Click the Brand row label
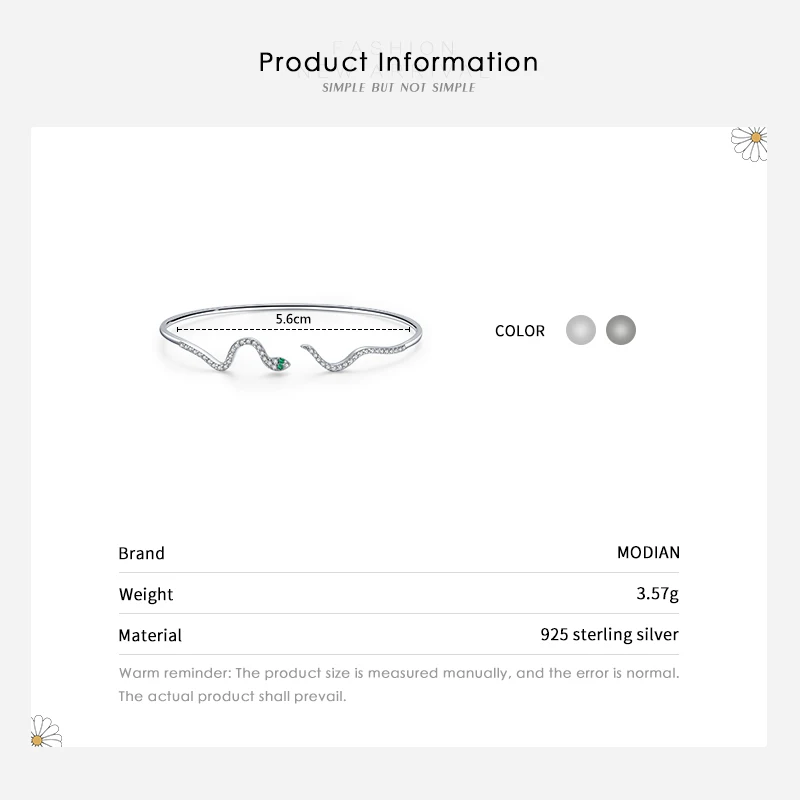The image size is (800, 800). [x=142, y=553]
